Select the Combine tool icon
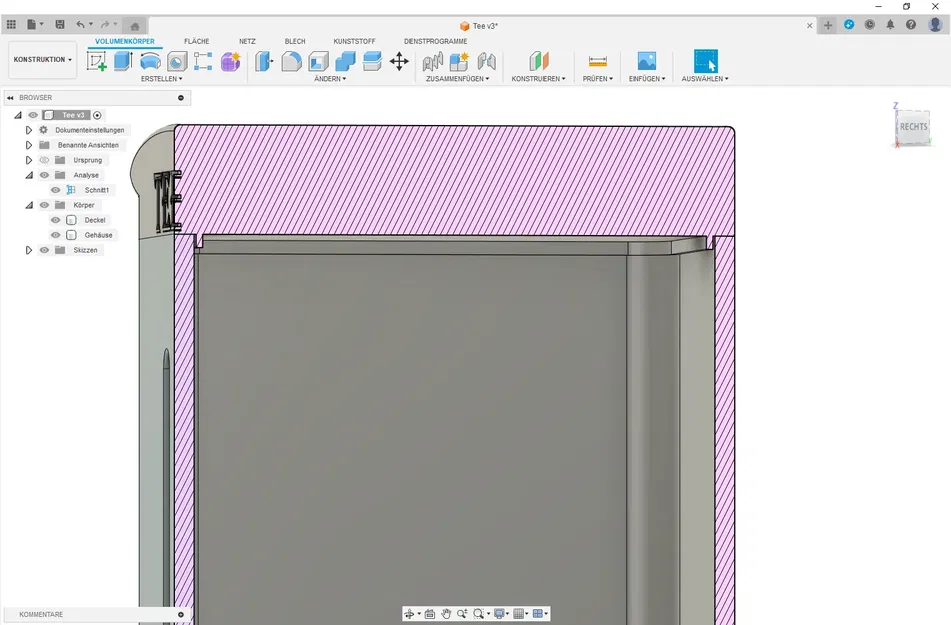The height and width of the screenshot is (625, 951). 345,61
